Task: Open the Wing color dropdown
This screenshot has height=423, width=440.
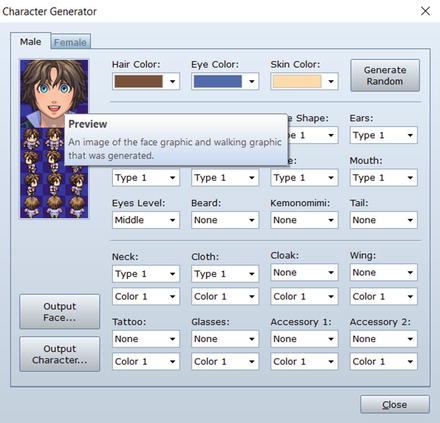Action: (x=383, y=296)
